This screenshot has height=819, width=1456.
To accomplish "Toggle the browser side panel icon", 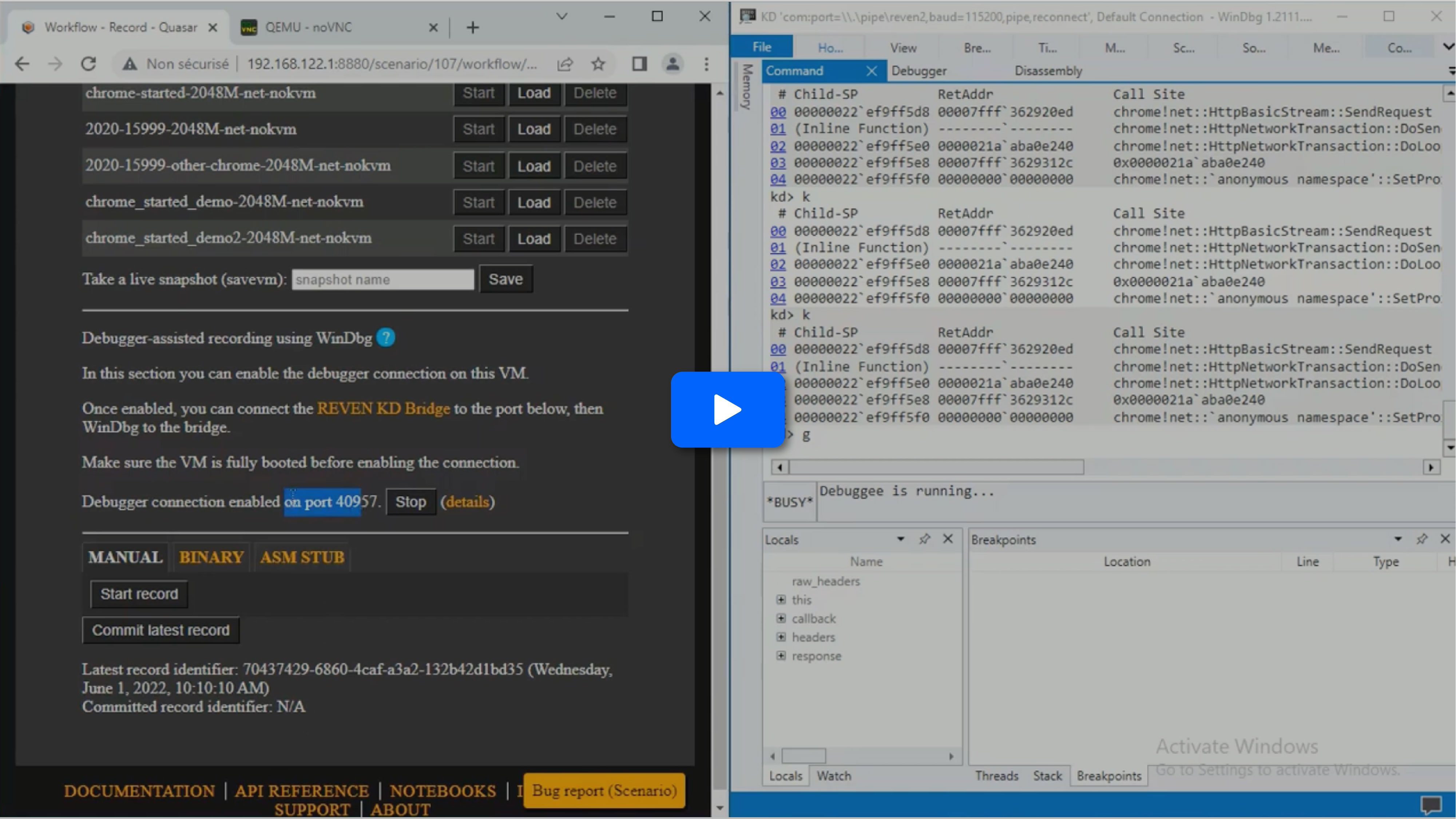I will 639,64.
